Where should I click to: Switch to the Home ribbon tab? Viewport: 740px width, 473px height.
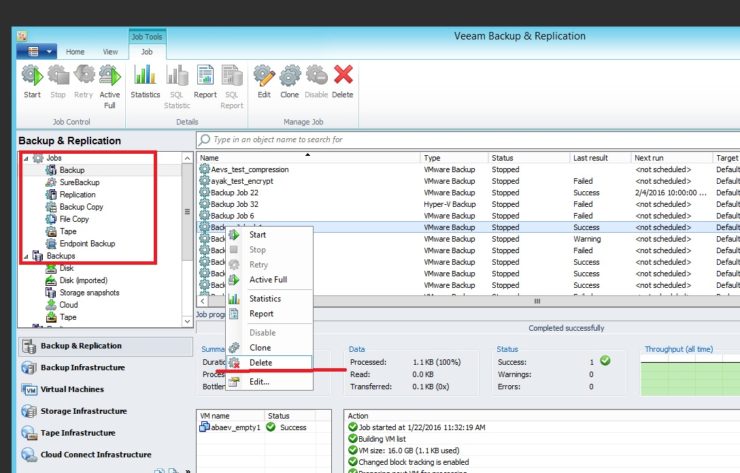tap(75, 52)
